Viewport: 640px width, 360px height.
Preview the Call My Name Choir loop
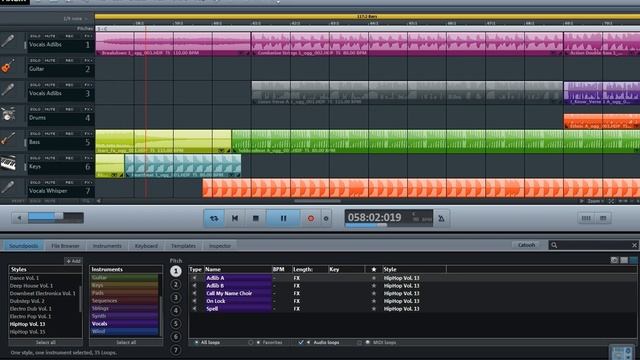pyautogui.click(x=195, y=293)
